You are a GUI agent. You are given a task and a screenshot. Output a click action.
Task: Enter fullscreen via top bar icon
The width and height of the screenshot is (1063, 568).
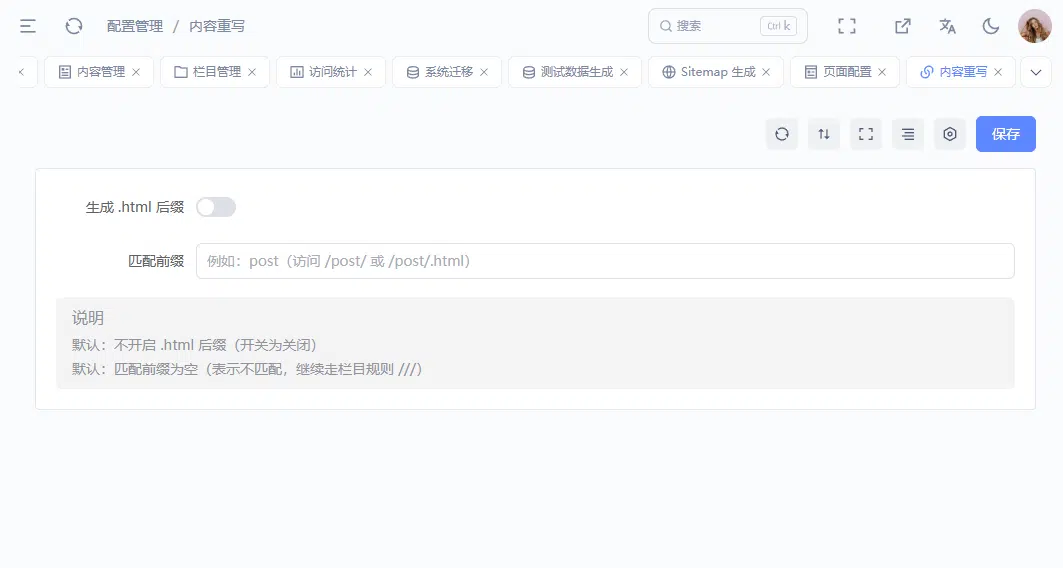tap(847, 26)
